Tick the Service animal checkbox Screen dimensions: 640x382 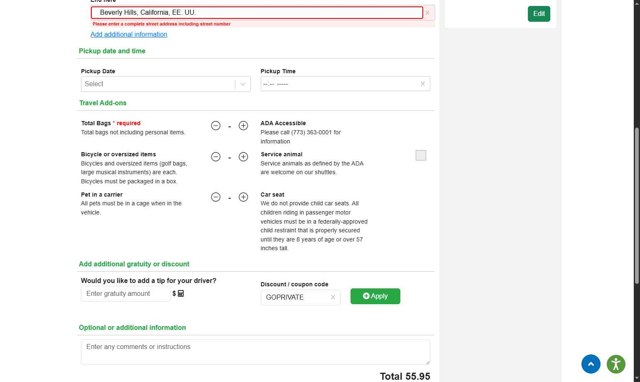coord(421,155)
